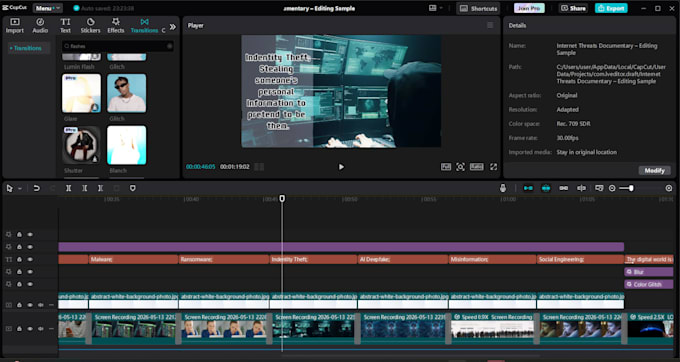This screenshot has height=362, width=680.
Task: Switch to the Audio tab
Action: point(40,26)
